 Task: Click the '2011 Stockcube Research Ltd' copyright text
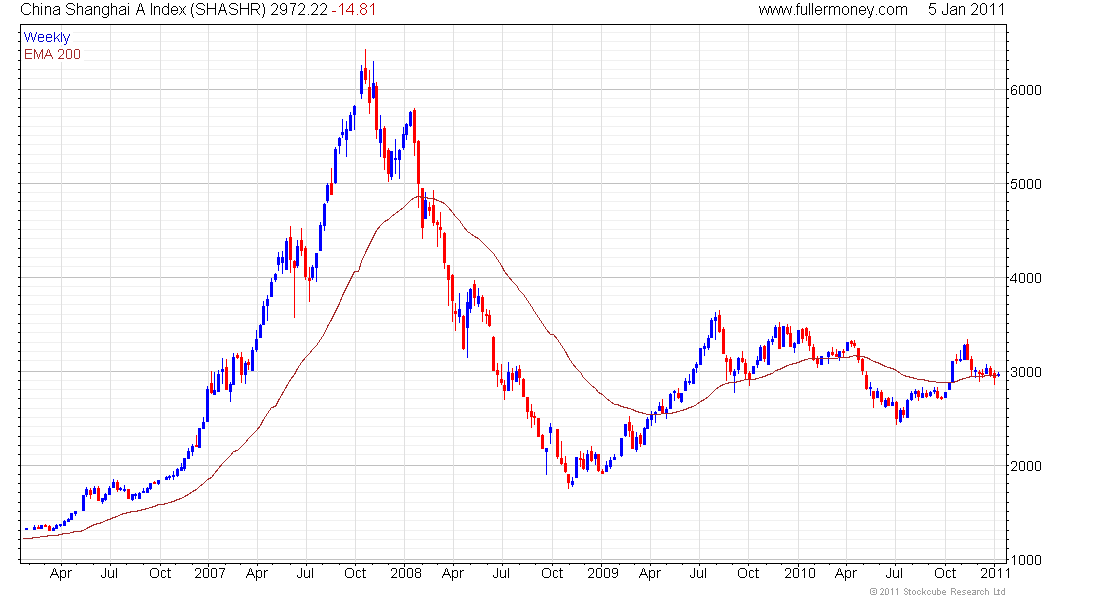tap(937, 592)
